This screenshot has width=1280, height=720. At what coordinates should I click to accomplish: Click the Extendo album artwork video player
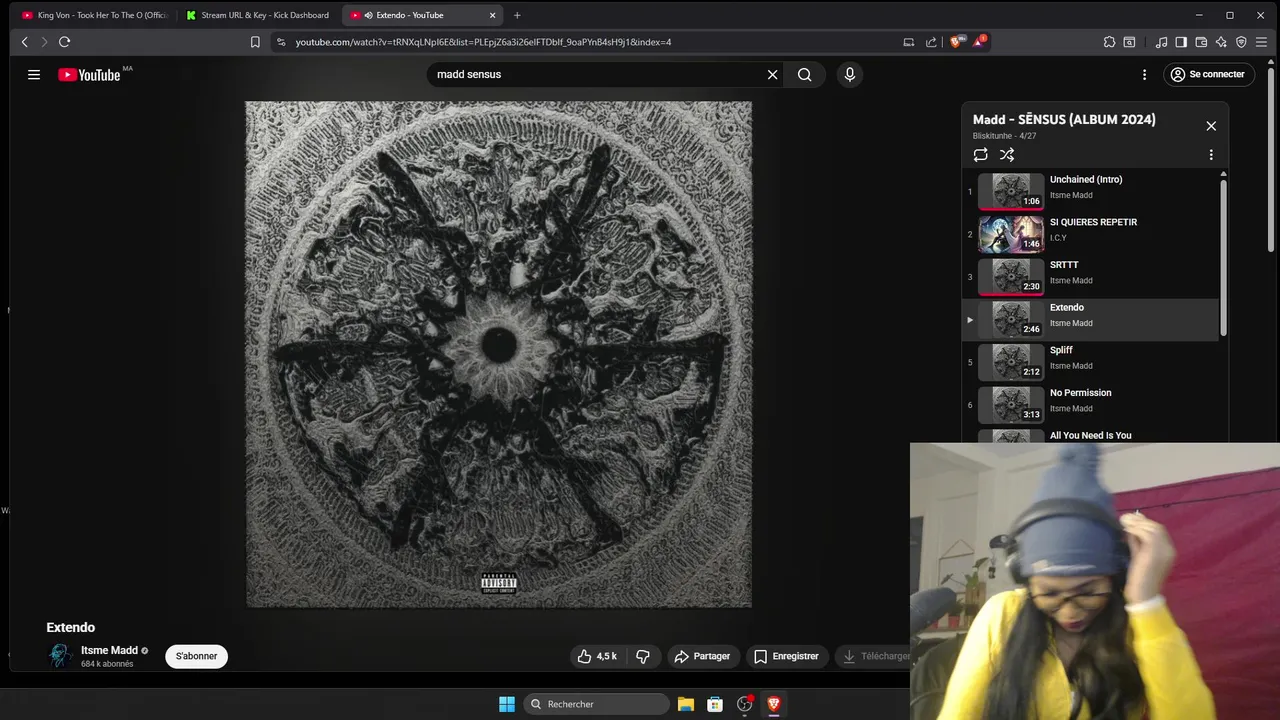pos(499,354)
